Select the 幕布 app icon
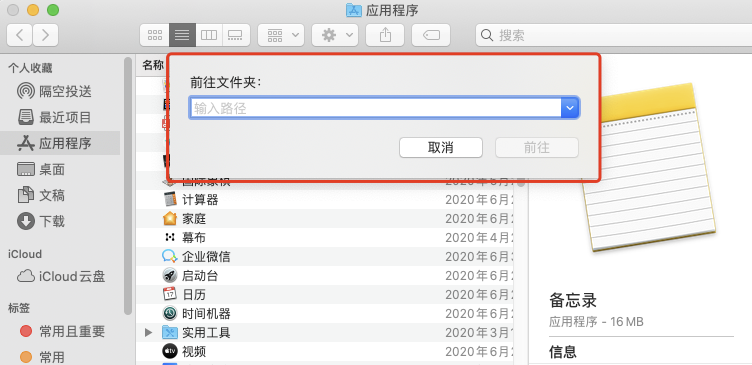The width and height of the screenshot is (752, 365). tap(170, 237)
